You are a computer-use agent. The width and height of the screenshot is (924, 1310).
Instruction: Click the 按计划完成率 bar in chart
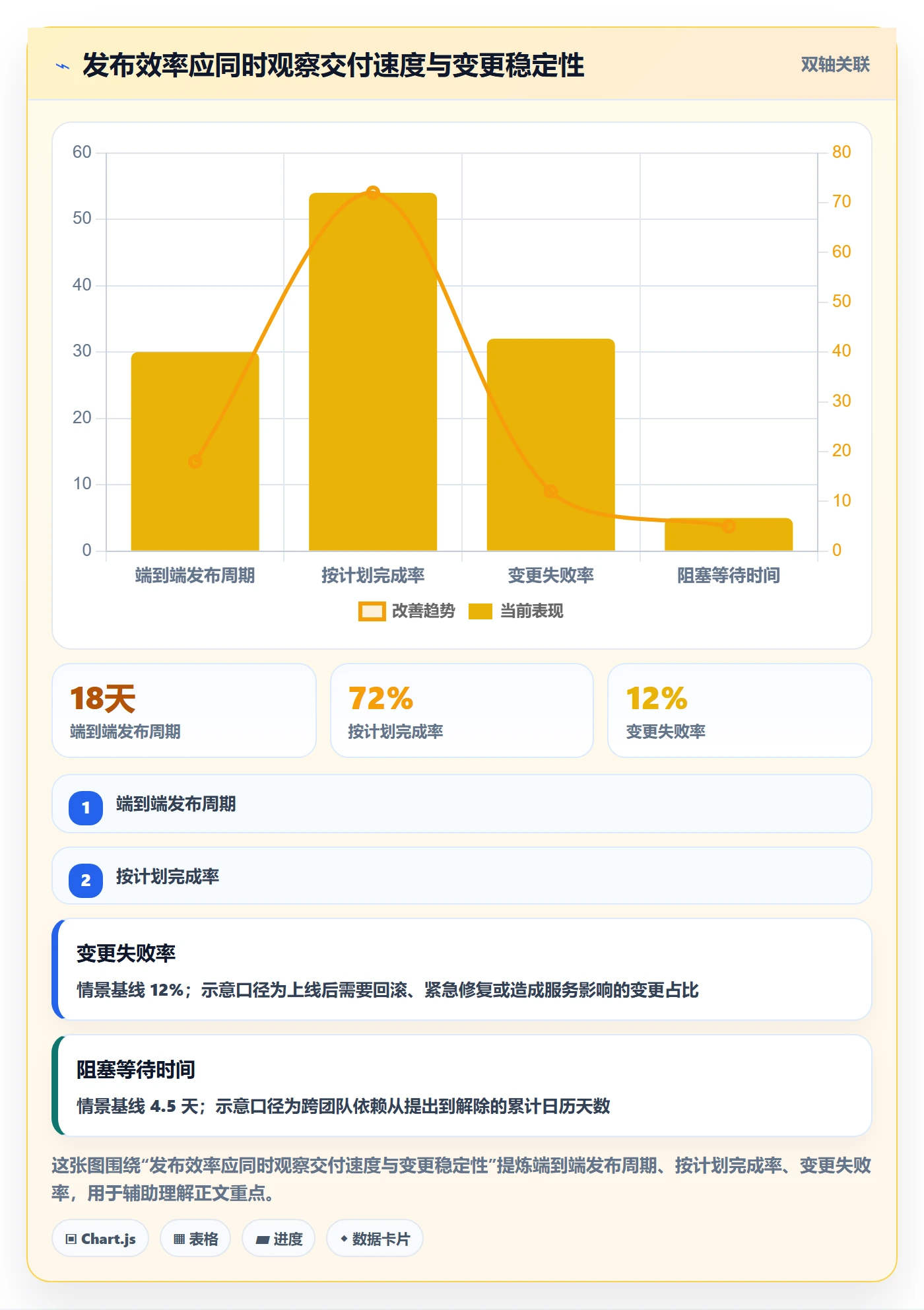[373, 372]
